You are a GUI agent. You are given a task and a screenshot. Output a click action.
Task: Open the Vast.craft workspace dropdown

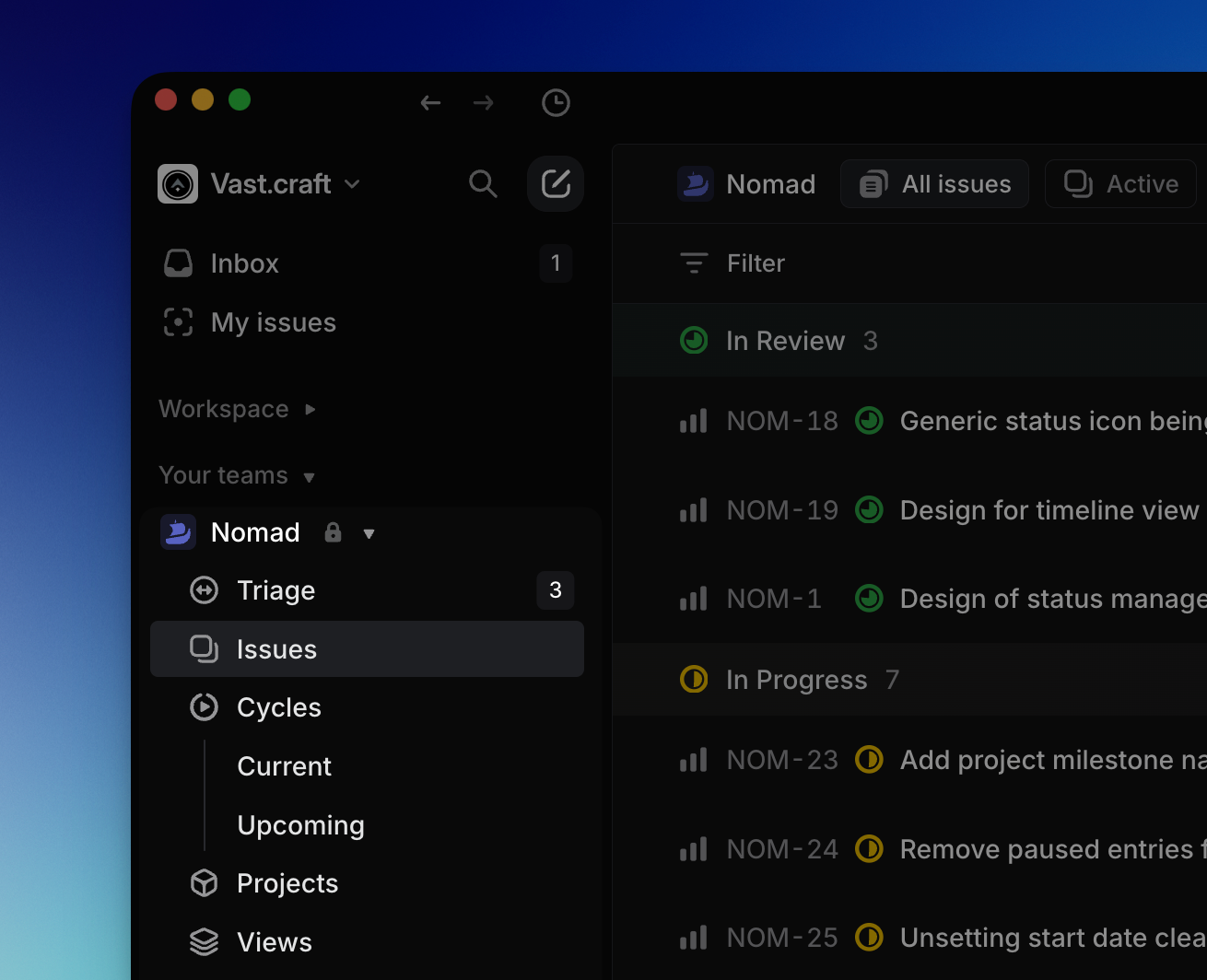(x=352, y=183)
